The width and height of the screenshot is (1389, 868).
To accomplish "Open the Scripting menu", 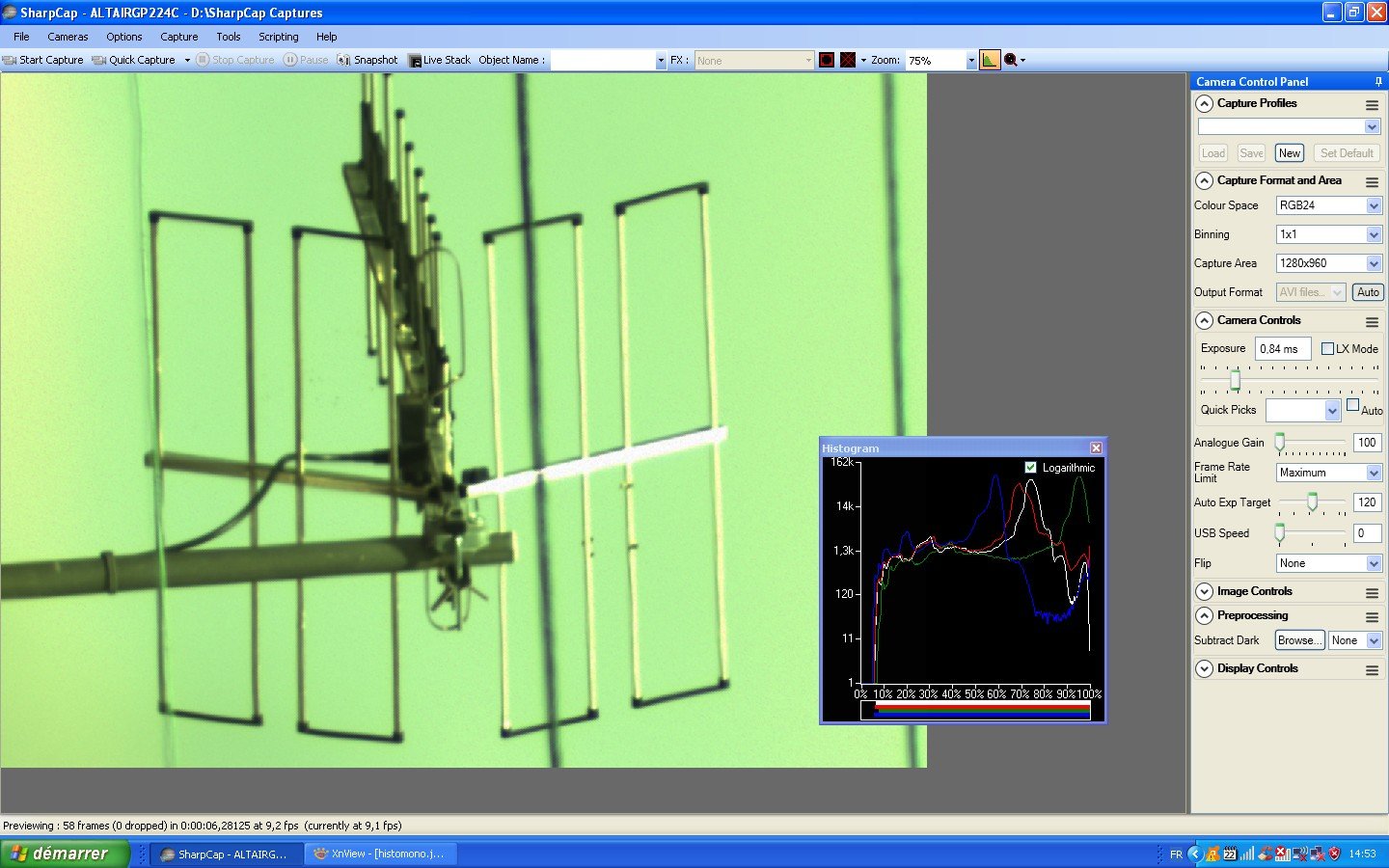I will (279, 37).
